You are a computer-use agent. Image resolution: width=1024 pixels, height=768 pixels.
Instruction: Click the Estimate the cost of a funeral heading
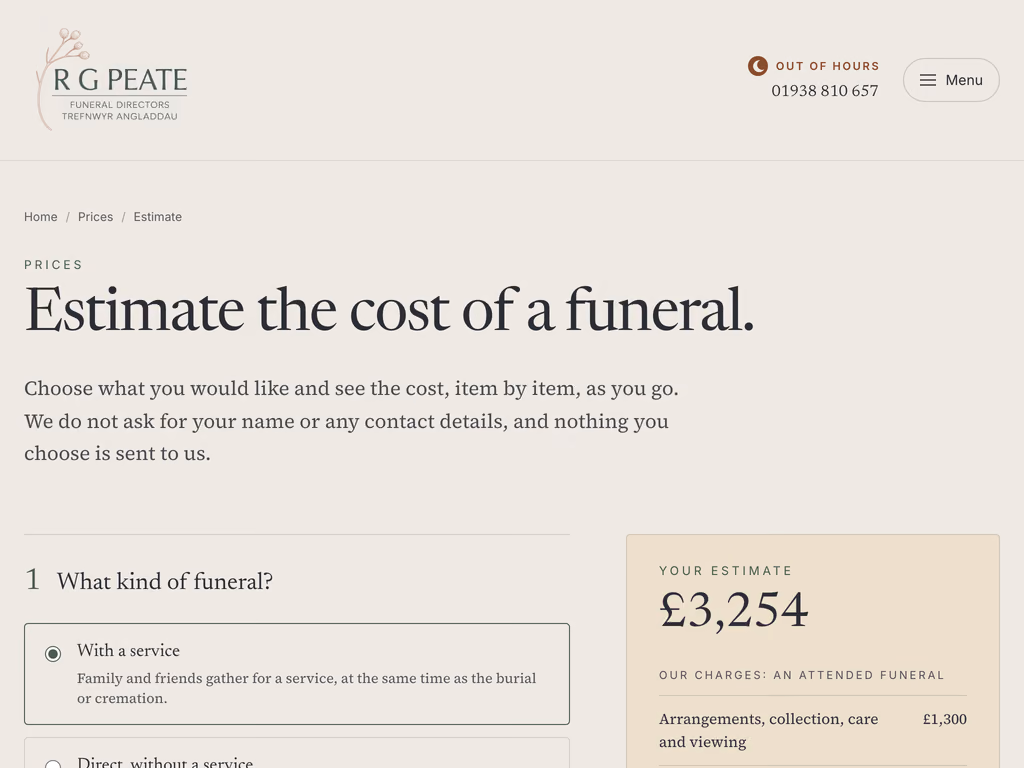pos(389,310)
